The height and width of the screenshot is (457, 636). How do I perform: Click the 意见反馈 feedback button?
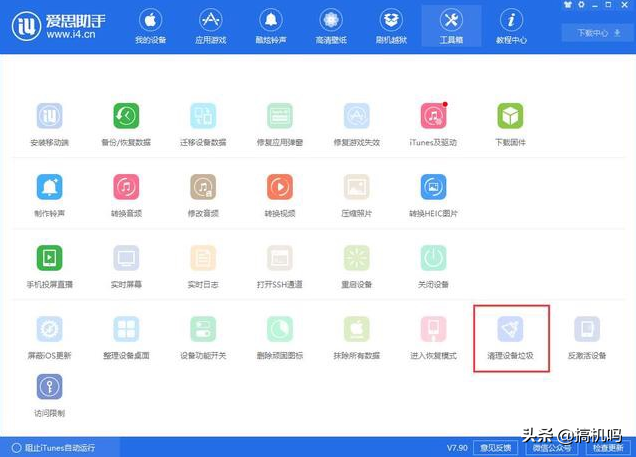pos(492,447)
